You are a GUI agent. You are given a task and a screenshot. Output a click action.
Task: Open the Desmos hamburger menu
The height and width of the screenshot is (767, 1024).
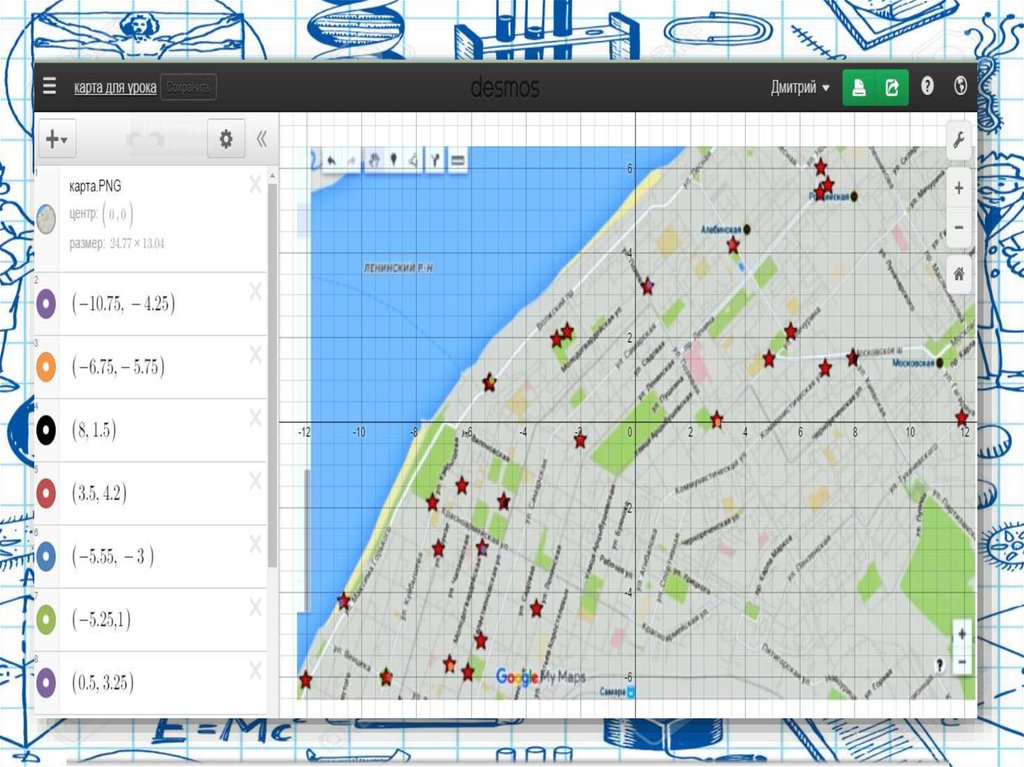tap(50, 86)
